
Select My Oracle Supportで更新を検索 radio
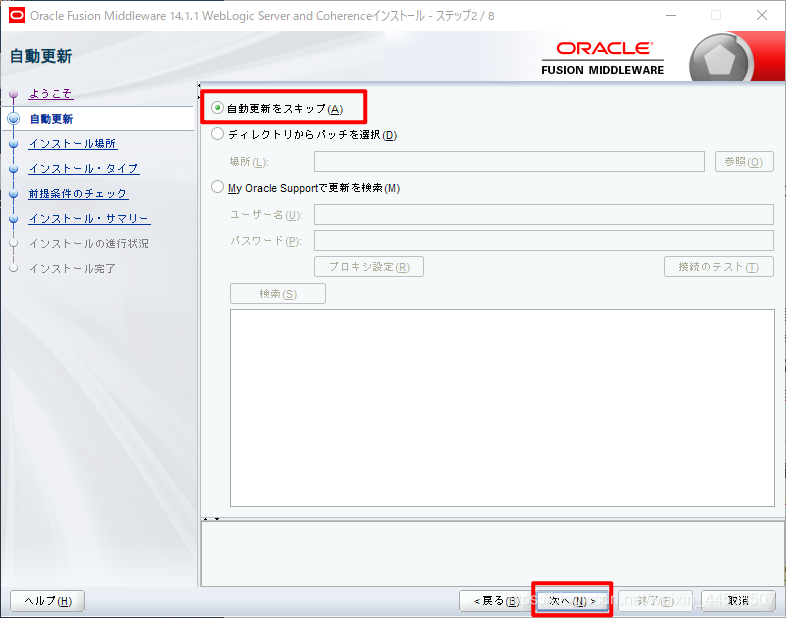click(x=217, y=187)
